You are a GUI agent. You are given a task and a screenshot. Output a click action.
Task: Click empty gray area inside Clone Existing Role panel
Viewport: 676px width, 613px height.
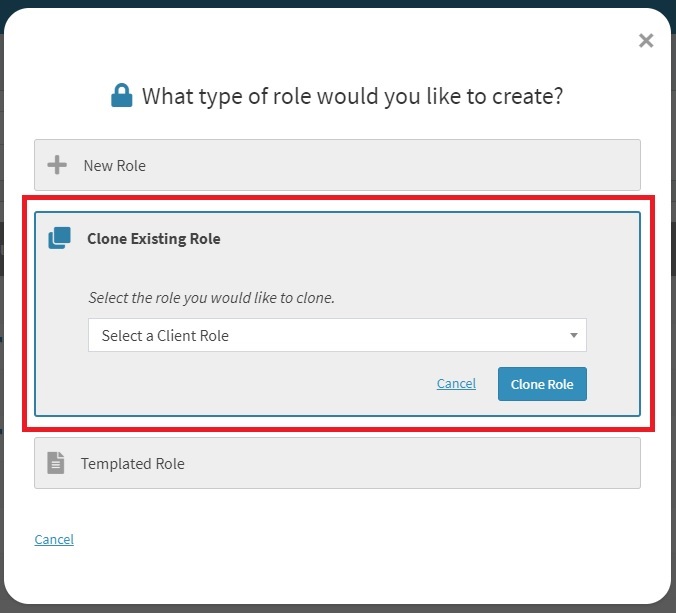coord(250,388)
